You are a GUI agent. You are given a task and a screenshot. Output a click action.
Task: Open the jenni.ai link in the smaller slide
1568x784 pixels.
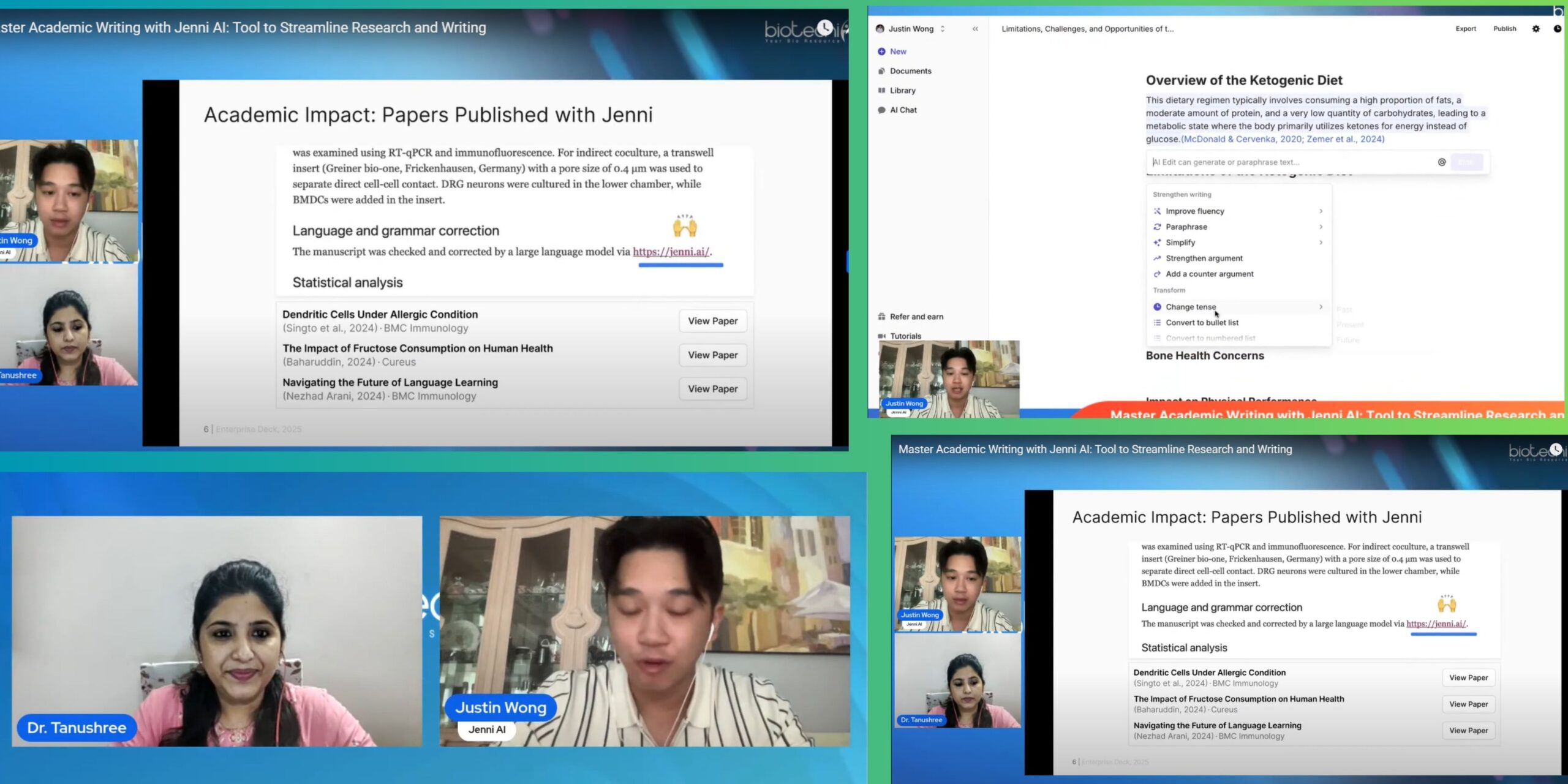tap(1436, 624)
